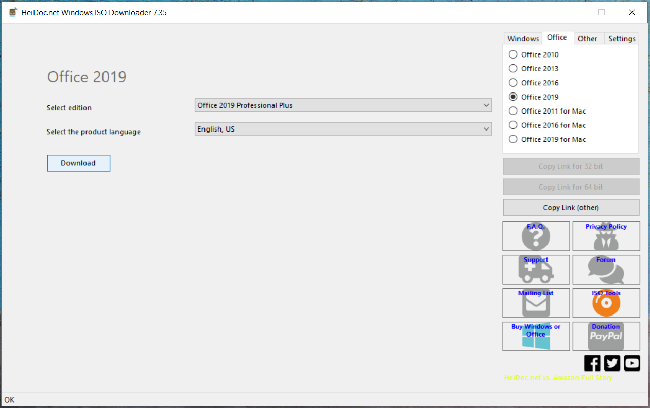Open the PayPal Donation tile

(x=606, y=336)
